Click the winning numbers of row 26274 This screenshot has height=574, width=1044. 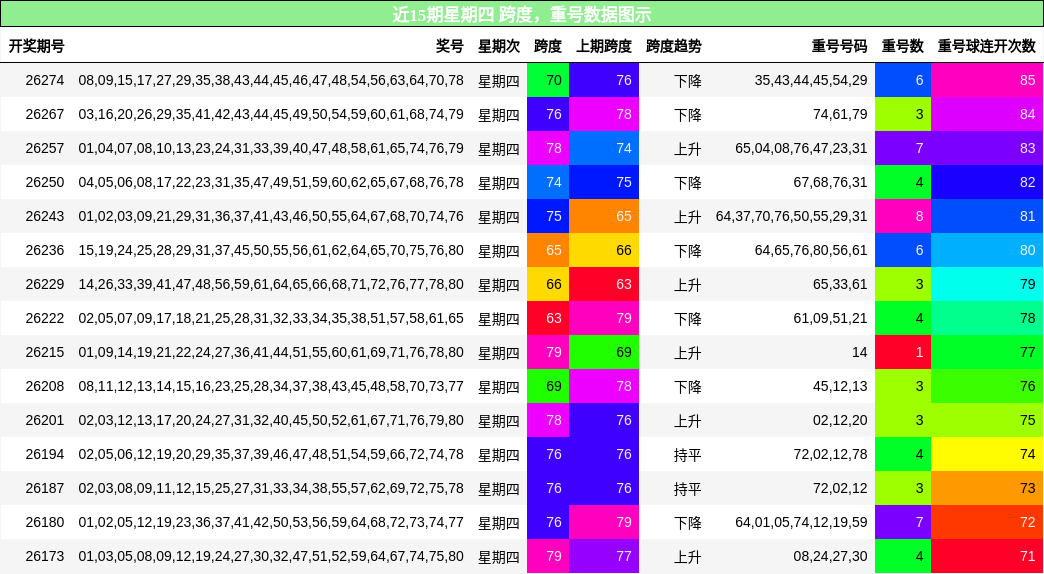point(271,81)
